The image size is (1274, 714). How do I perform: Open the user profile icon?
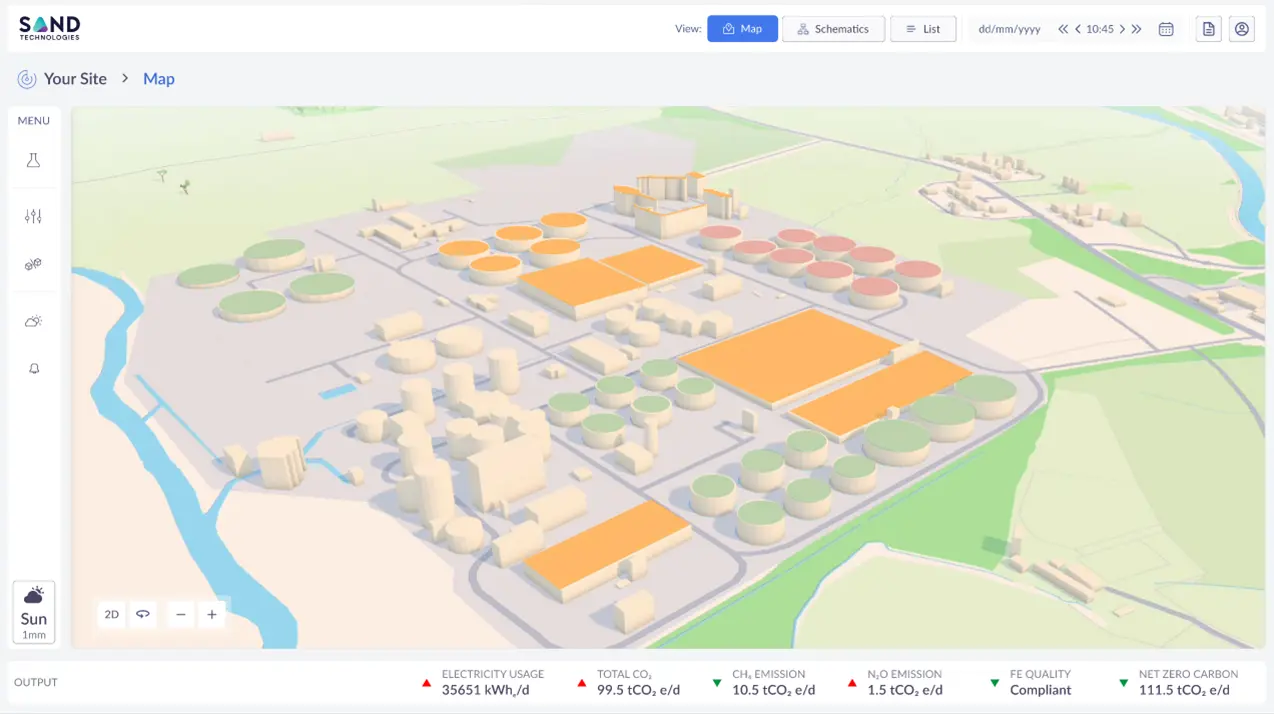[1242, 29]
